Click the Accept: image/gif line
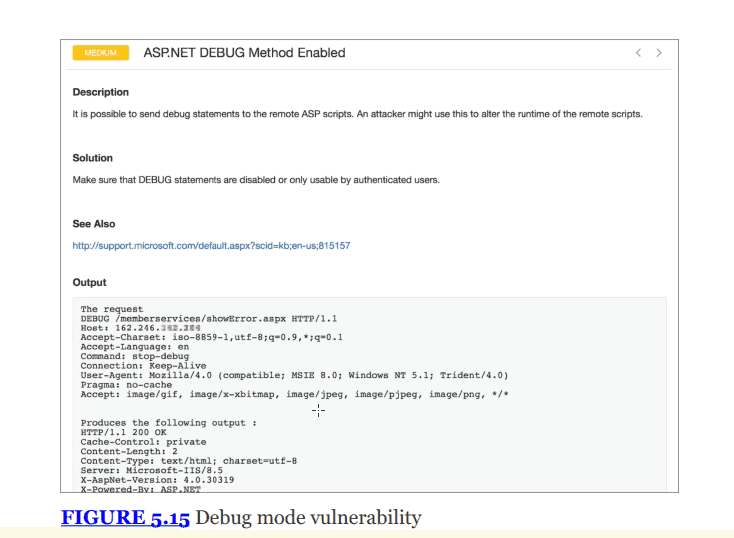 coord(294,394)
